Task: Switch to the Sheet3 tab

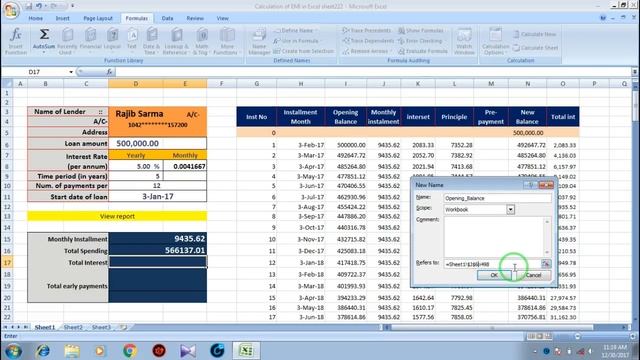Action: pyautogui.click(x=101, y=327)
